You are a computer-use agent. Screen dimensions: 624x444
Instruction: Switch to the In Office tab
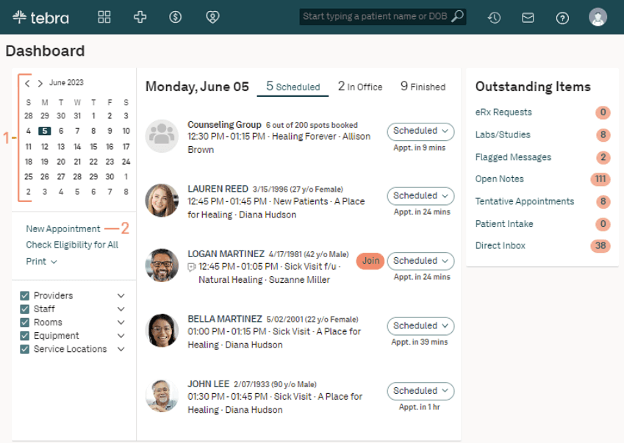[360, 87]
